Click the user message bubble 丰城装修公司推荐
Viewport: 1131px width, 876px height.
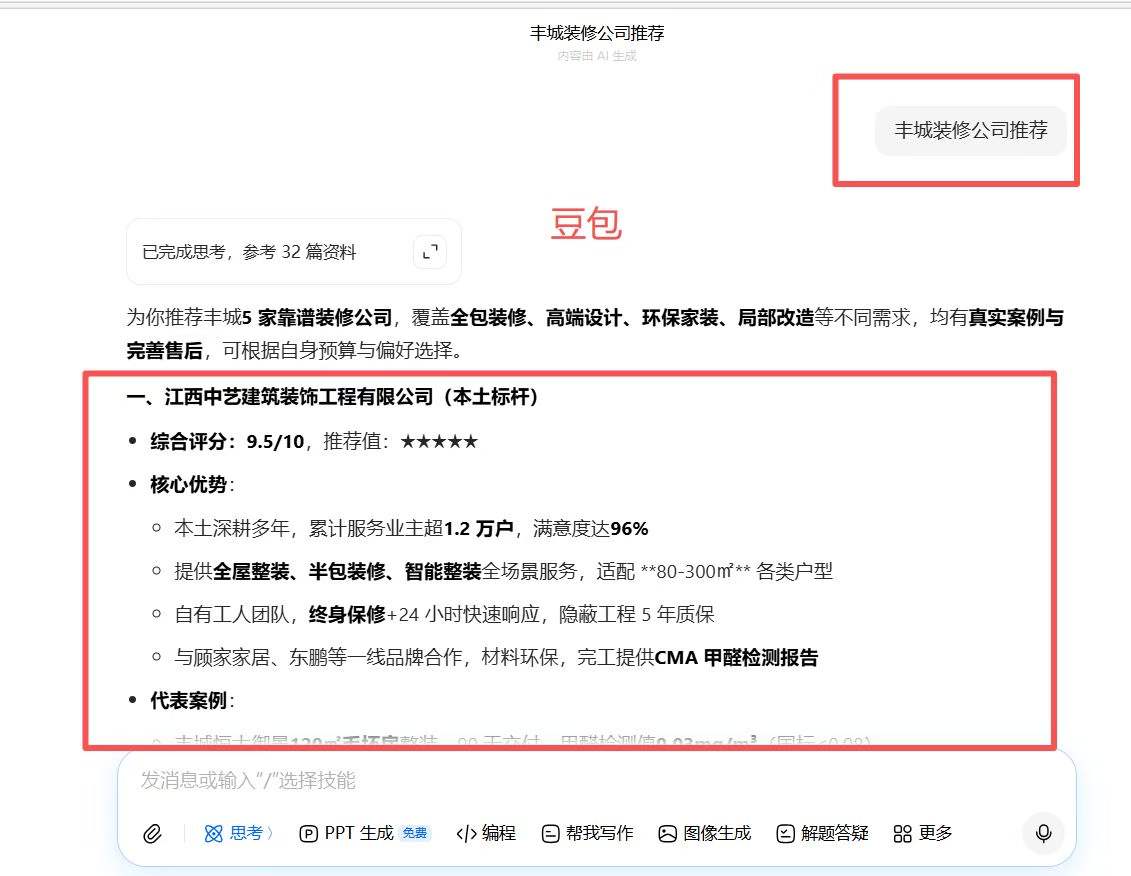coord(970,130)
